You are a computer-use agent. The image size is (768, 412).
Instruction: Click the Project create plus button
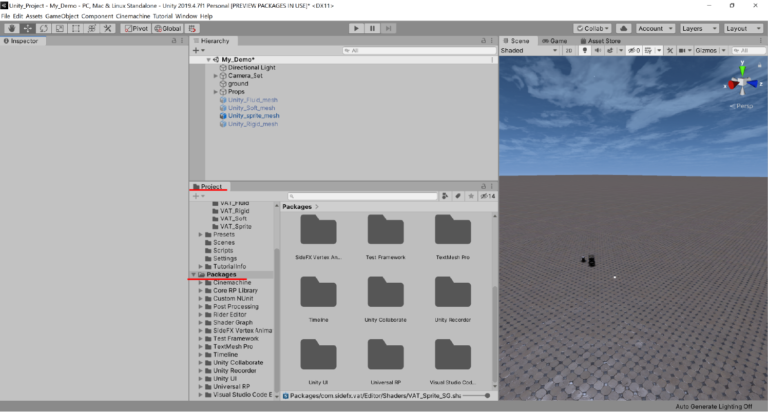[198, 196]
